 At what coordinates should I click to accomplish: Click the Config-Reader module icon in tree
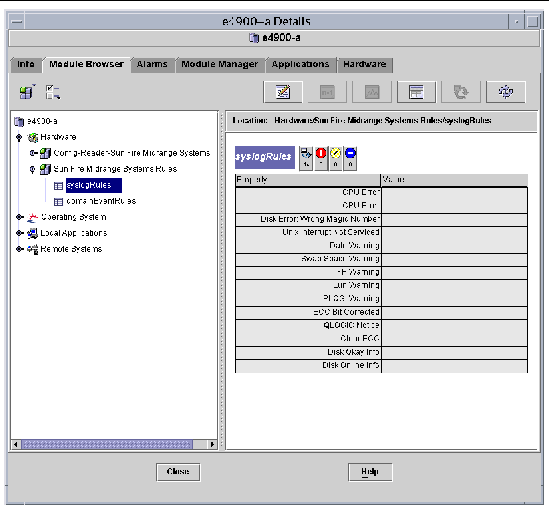45,153
